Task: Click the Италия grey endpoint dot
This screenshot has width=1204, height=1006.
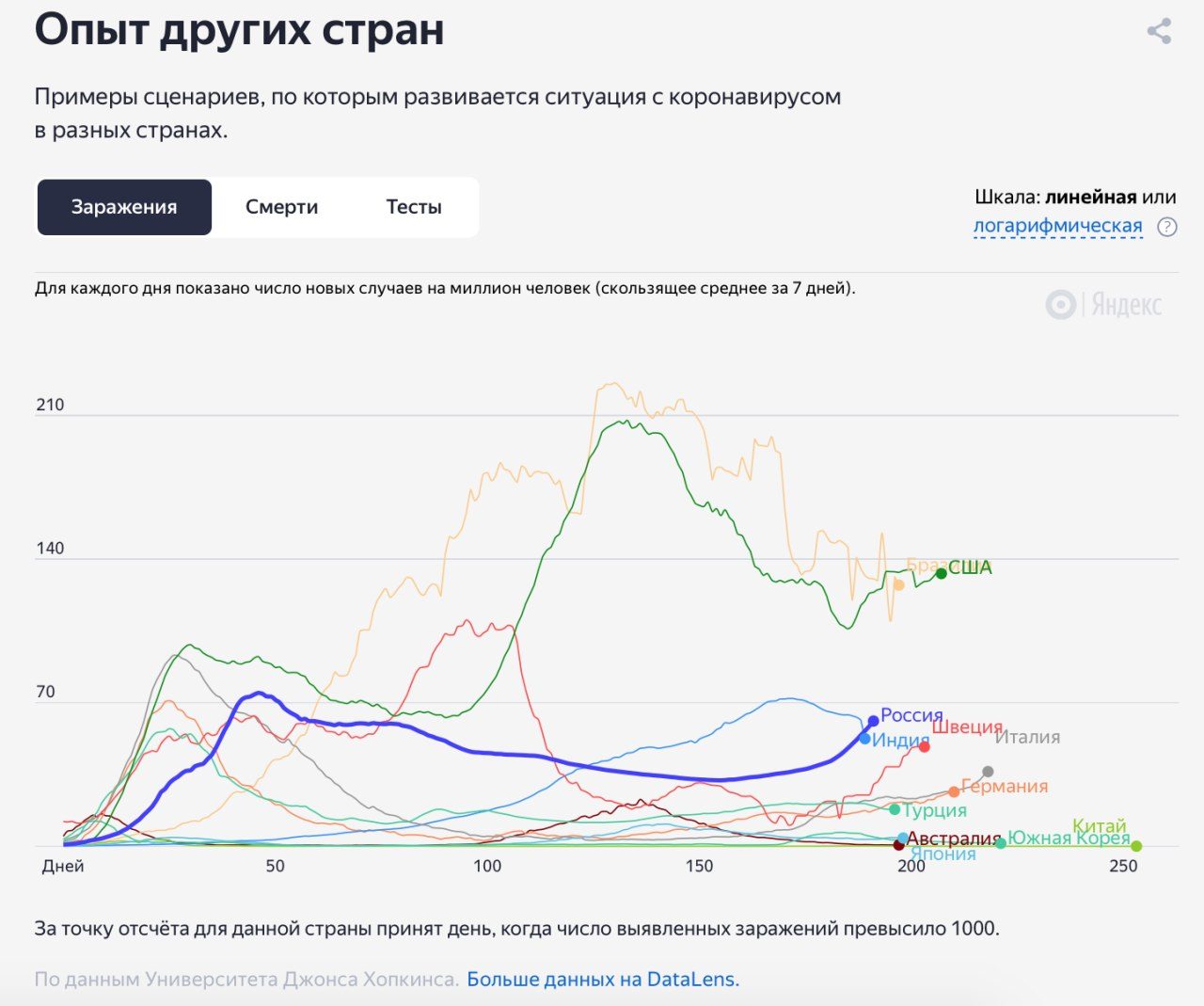Action: point(988,772)
